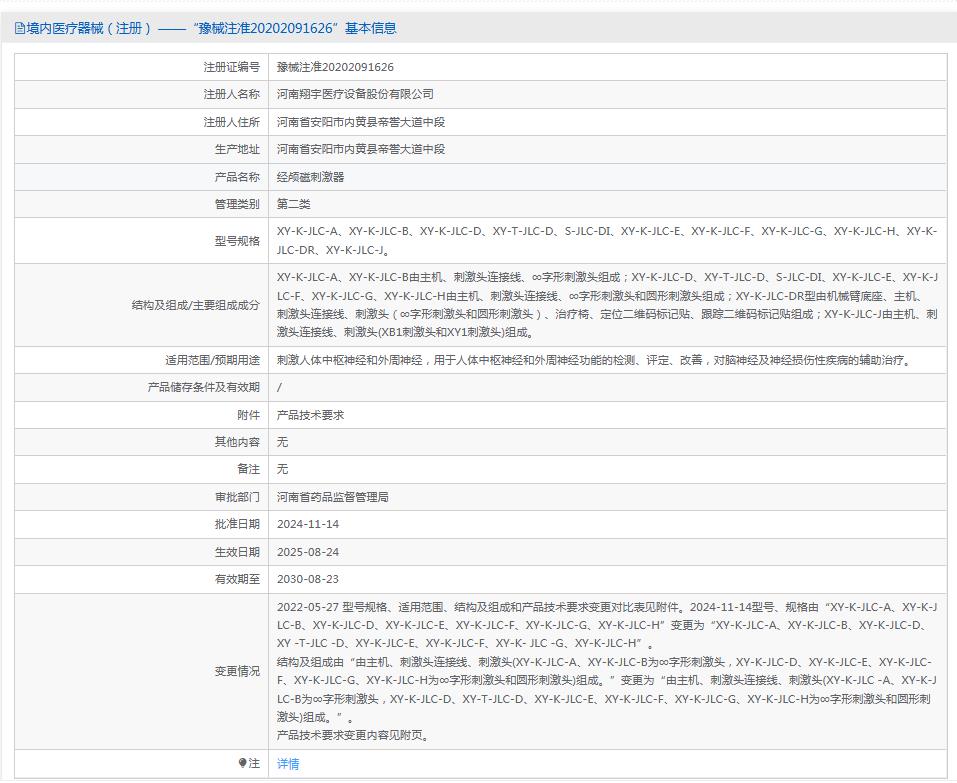Click the 结构及组成/主要组成成分 label

click(x=195, y=305)
